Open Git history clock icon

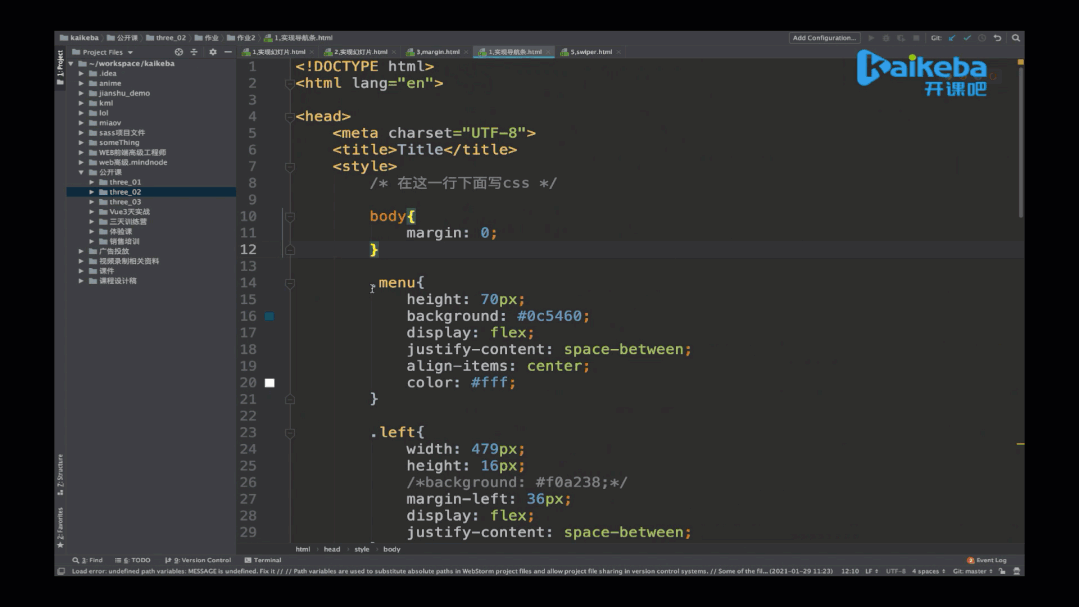click(982, 38)
